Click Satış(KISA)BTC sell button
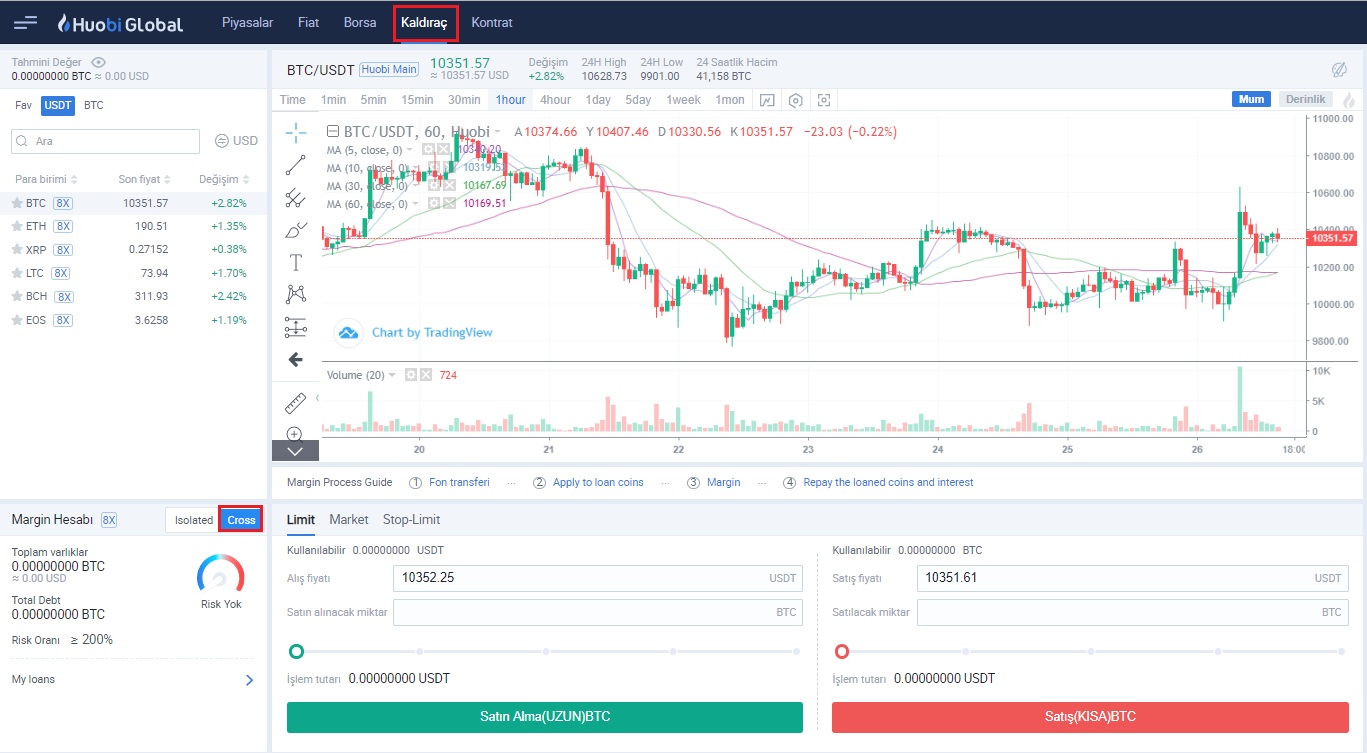 1090,717
